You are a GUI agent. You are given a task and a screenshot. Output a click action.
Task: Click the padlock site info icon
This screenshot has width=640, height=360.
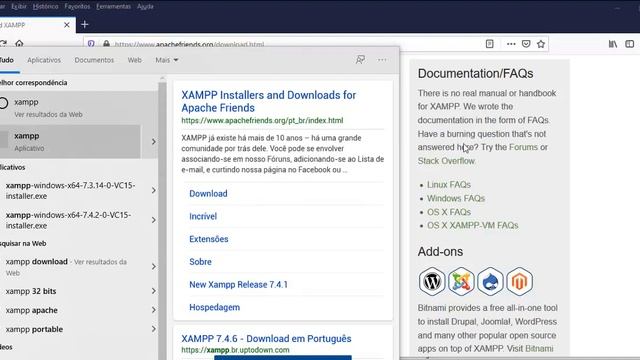point(106,43)
